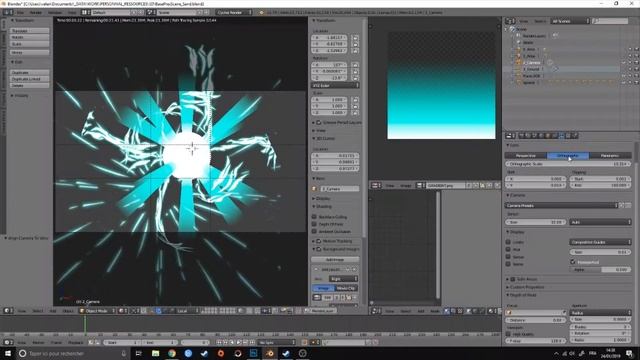Open File Explorer from the taskbar
This screenshot has height=360, width=640.
pyautogui.click(x=156, y=353)
